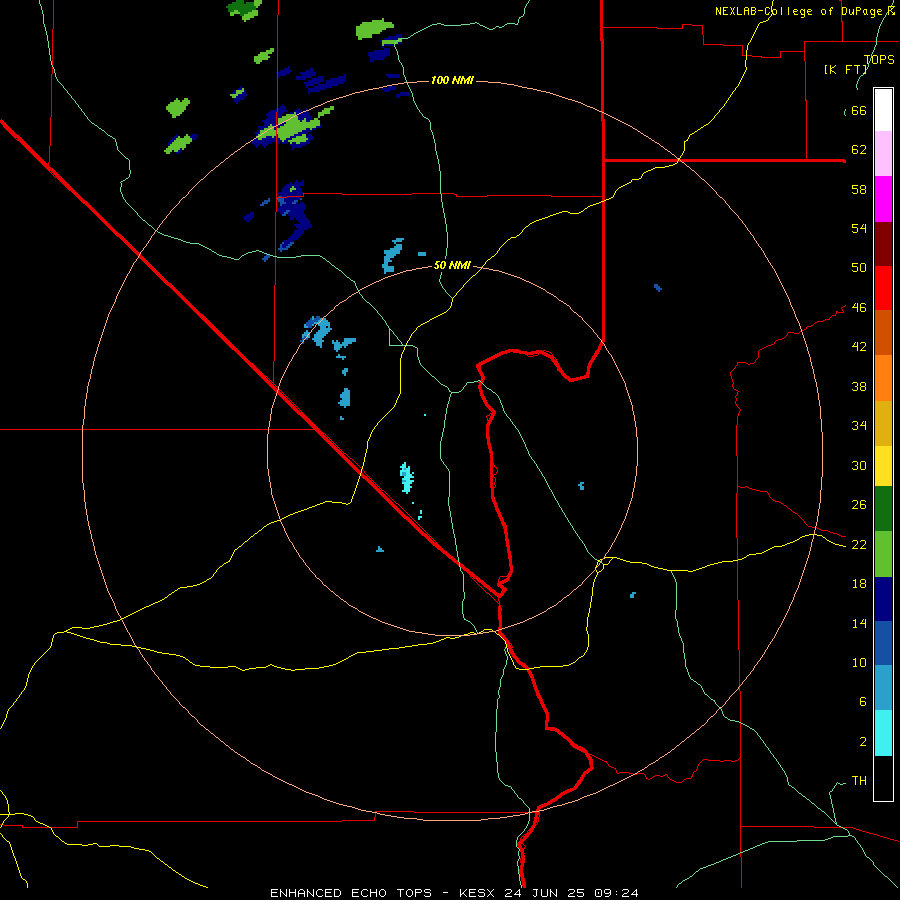
Task: Click the legend value "34"
Action: (x=859, y=425)
